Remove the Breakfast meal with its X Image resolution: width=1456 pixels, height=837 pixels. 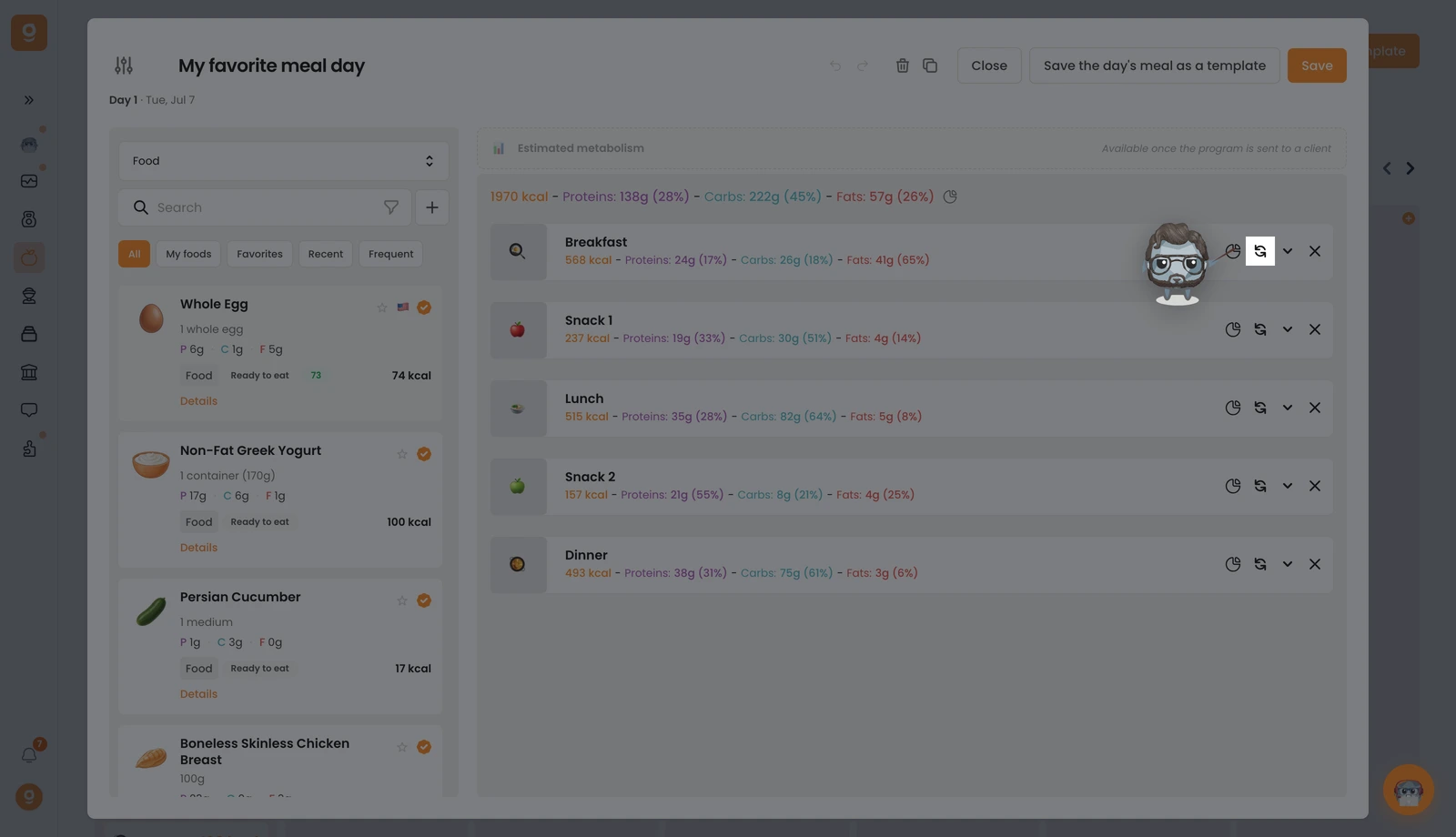click(1315, 251)
